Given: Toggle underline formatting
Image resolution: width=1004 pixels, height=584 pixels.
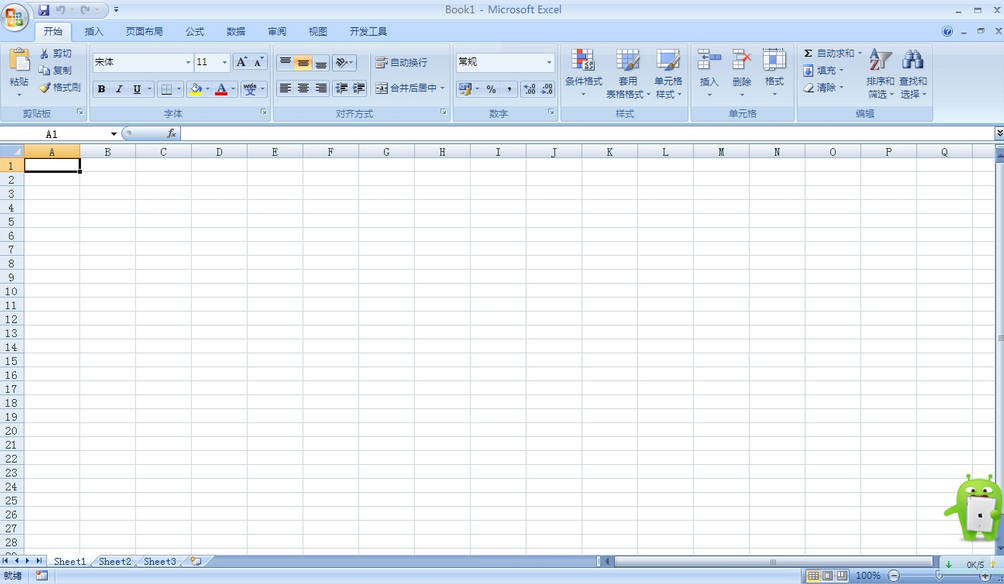Looking at the screenshot, I should (137, 89).
